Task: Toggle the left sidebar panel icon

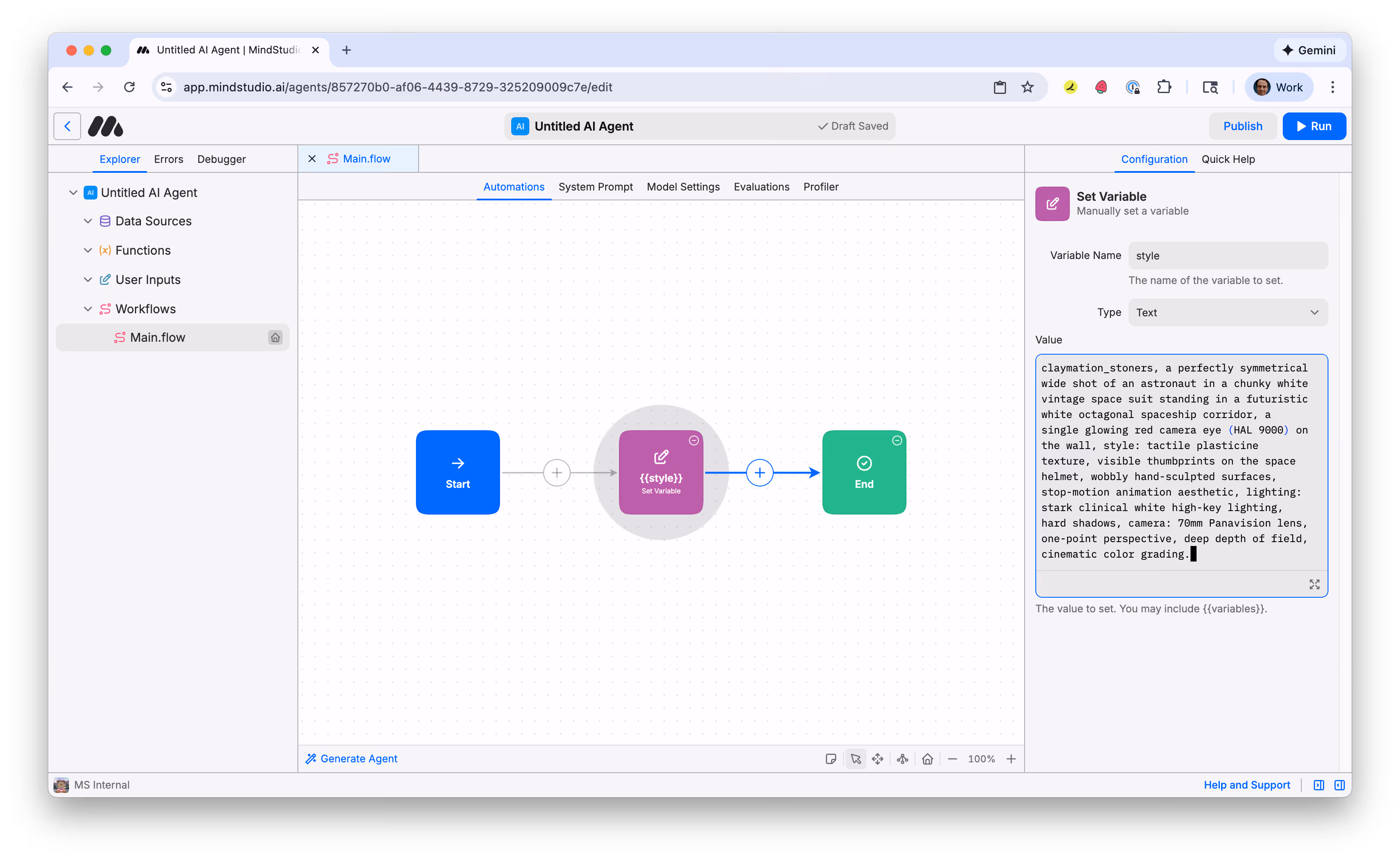Action: click(1319, 785)
